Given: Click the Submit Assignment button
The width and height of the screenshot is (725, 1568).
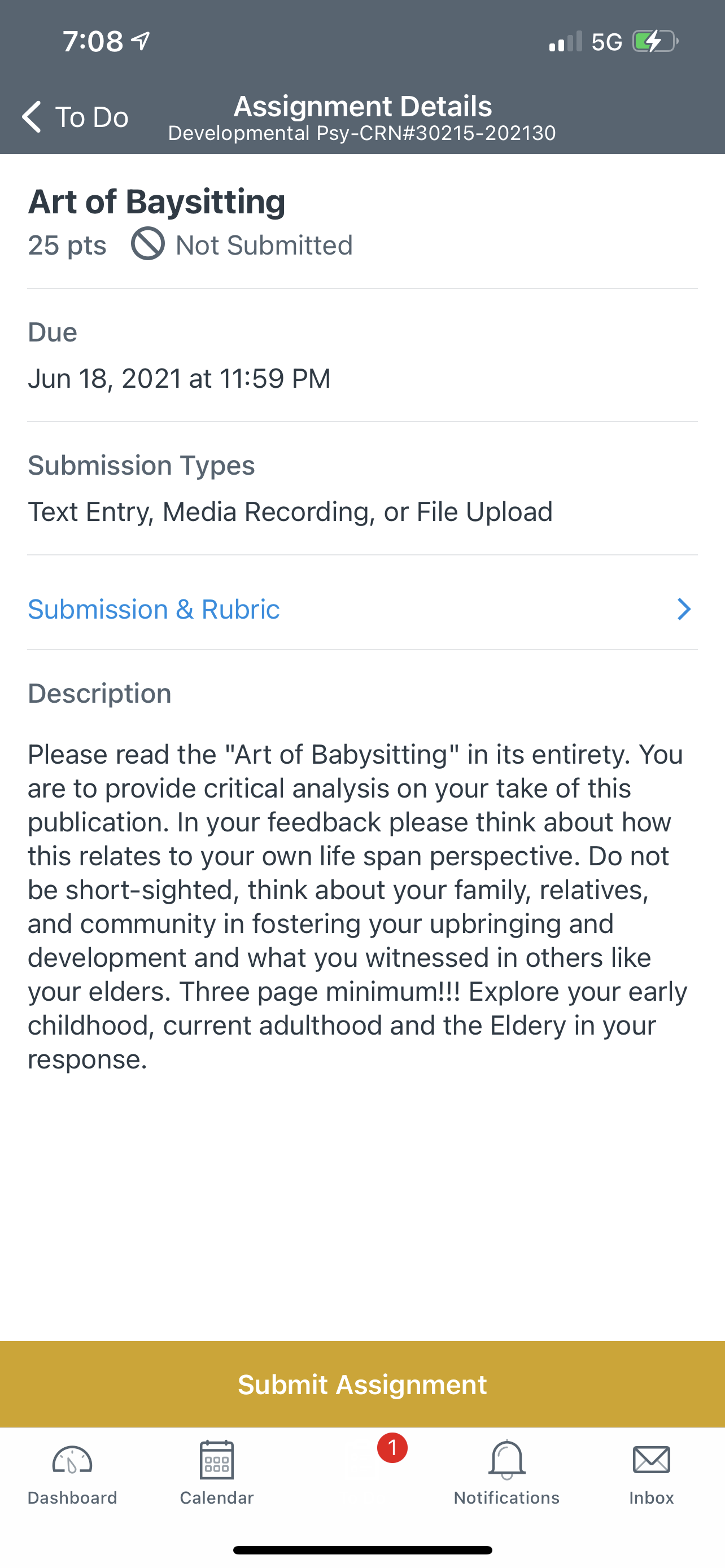Looking at the screenshot, I should tap(362, 1384).
